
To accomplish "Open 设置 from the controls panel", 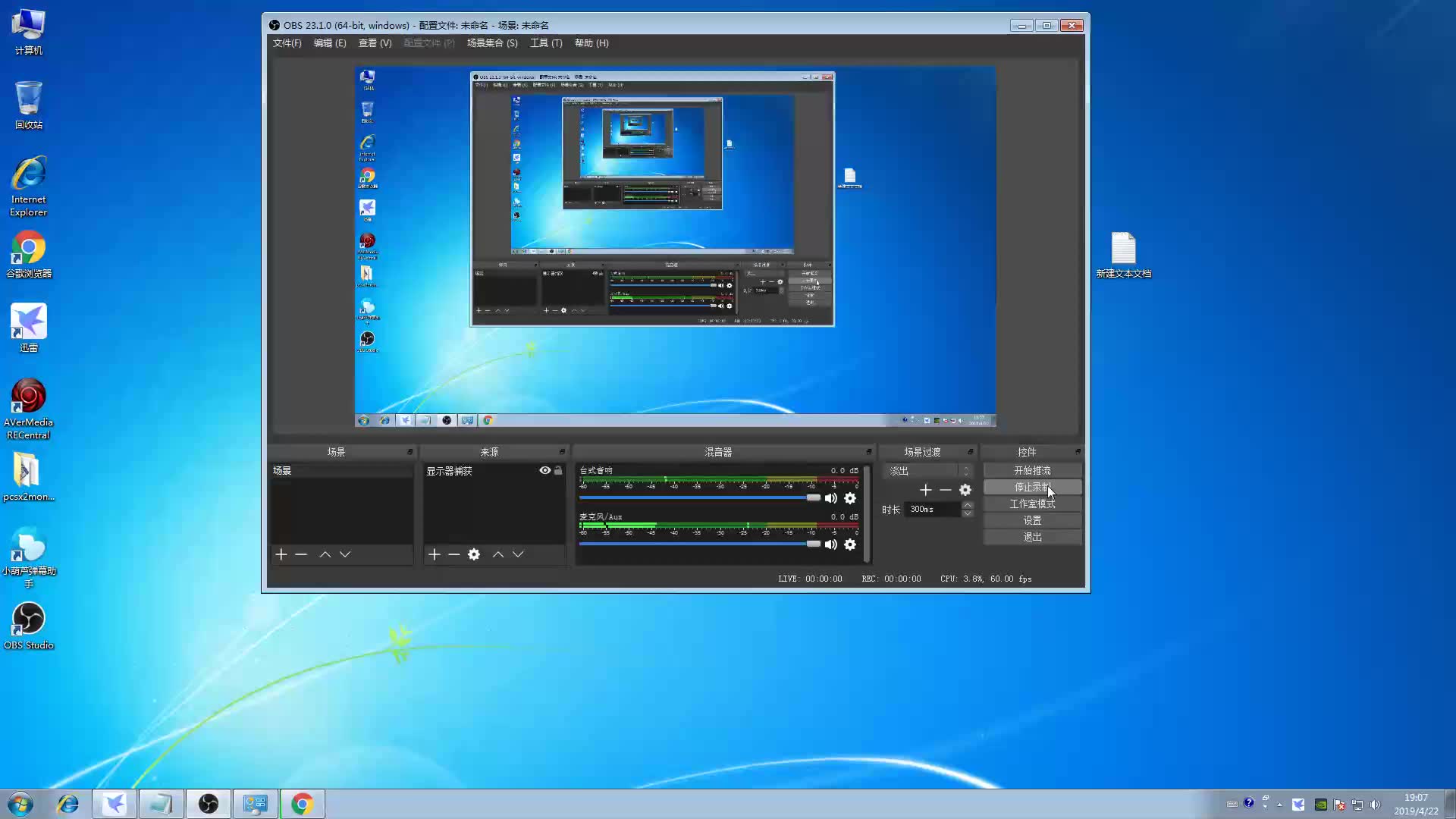I will click(1032, 520).
